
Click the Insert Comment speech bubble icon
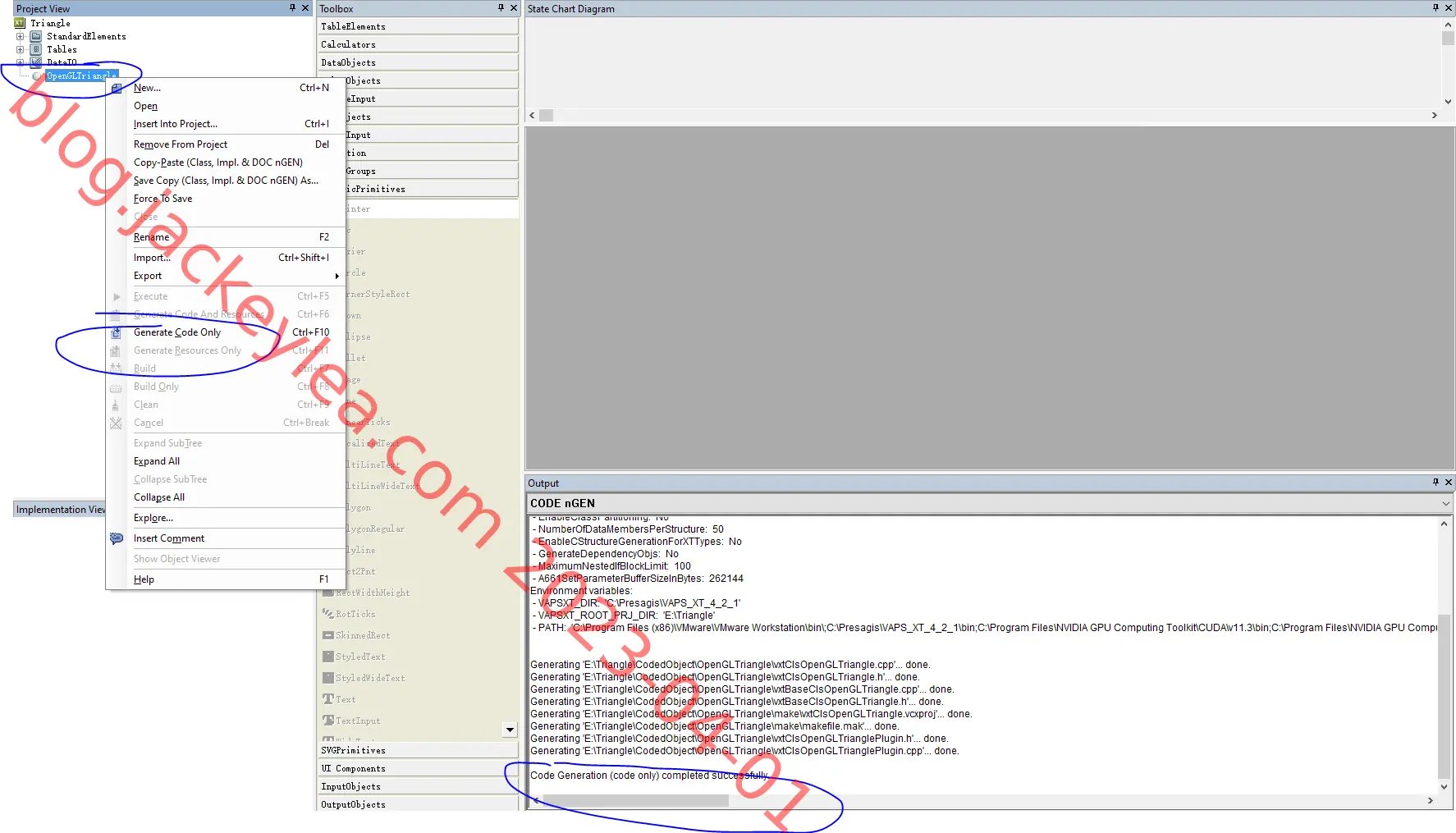pyautogui.click(x=117, y=538)
